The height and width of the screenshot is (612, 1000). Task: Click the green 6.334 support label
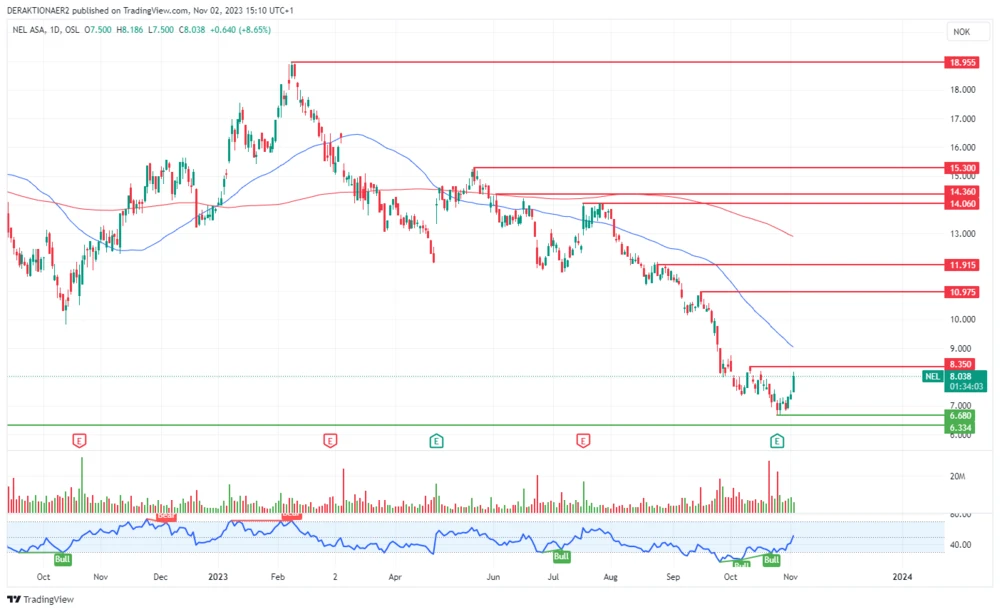tap(963, 427)
